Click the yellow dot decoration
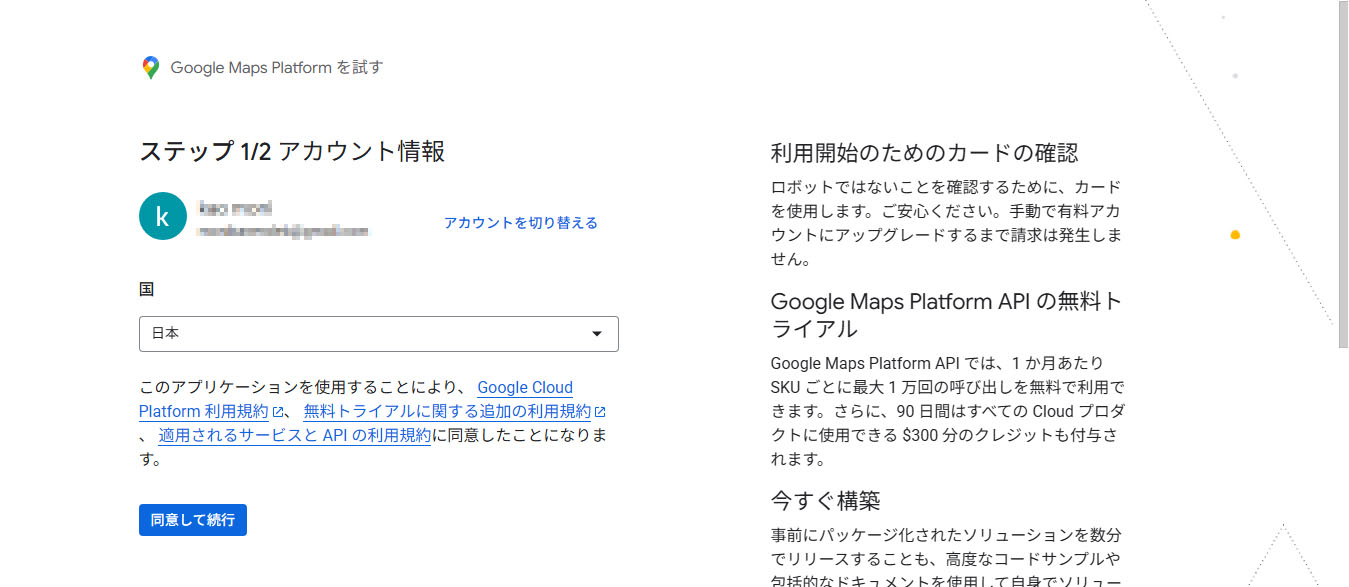Viewport: 1349px width, 587px height. [x=1235, y=235]
